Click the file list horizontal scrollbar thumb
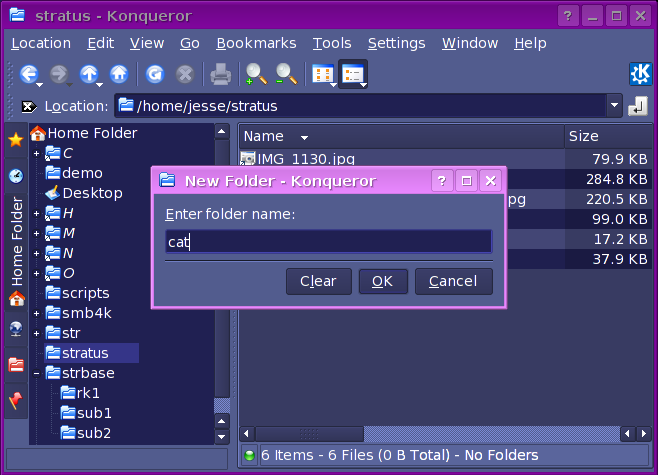This screenshot has width=658, height=475. point(309,434)
